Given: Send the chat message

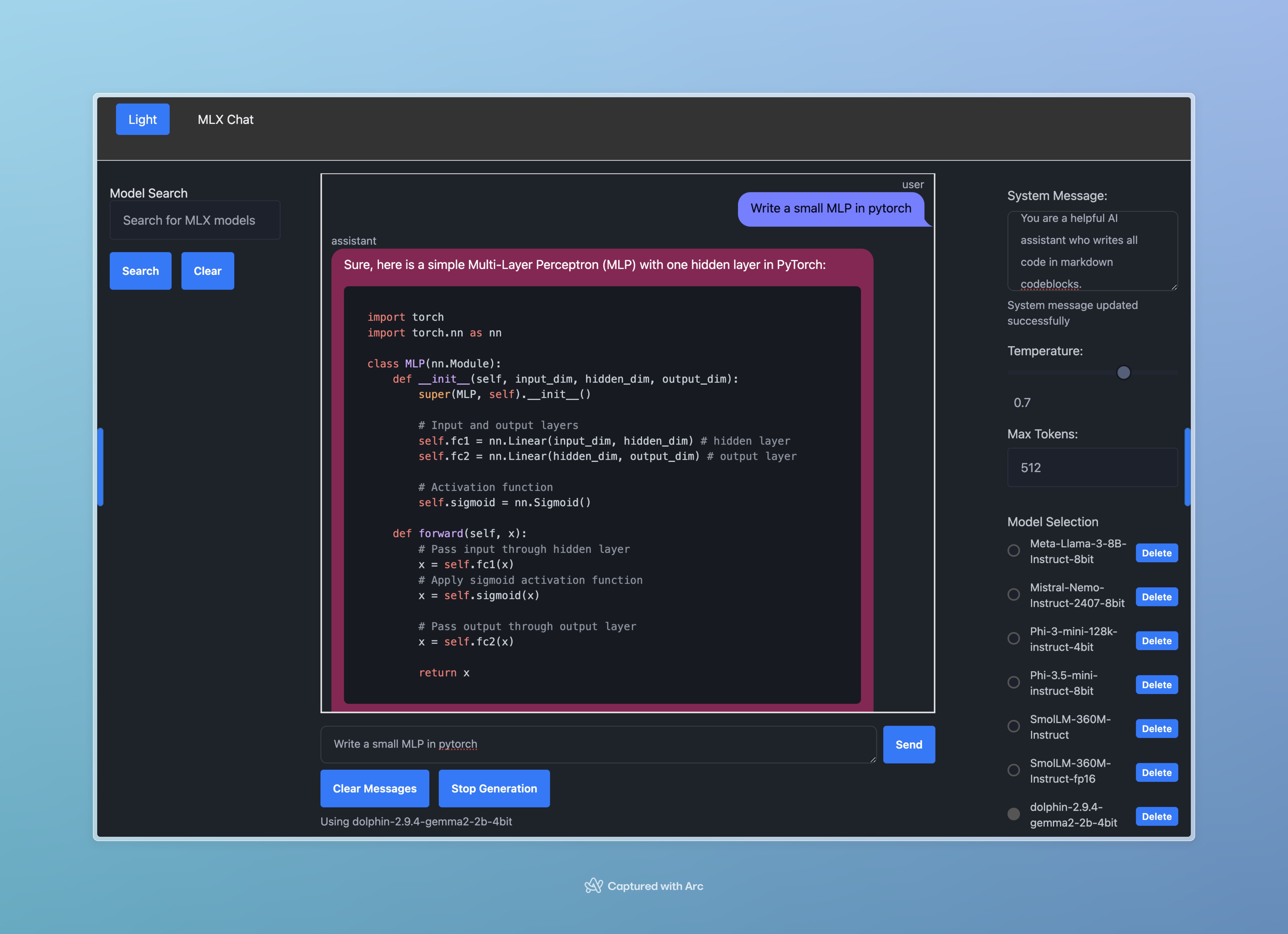Looking at the screenshot, I should point(909,745).
